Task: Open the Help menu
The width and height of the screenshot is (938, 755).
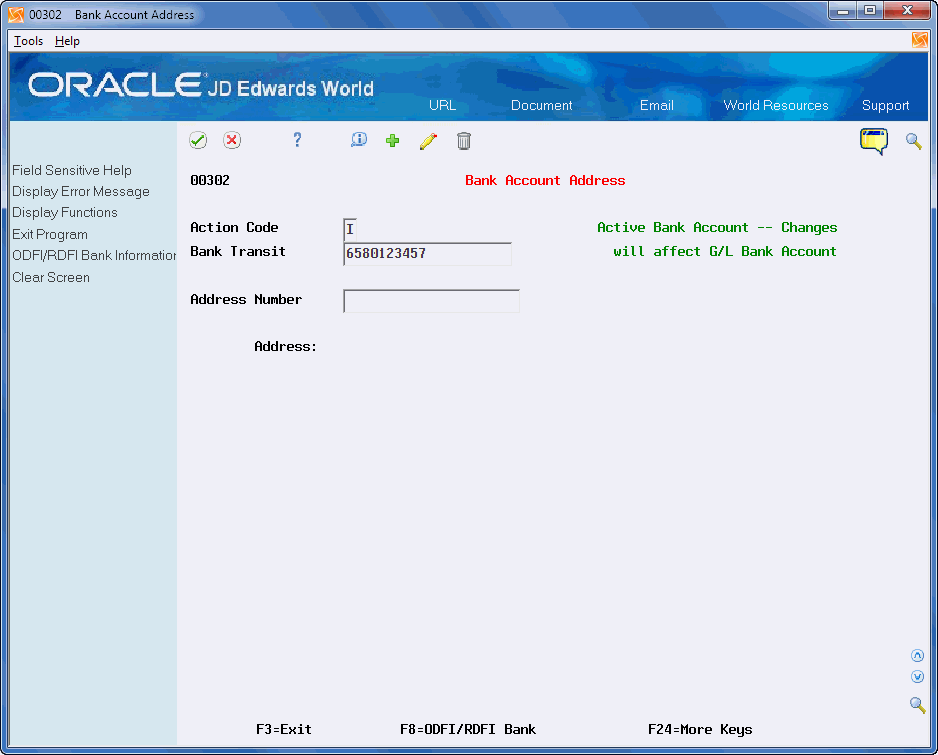Action: pyautogui.click(x=67, y=41)
